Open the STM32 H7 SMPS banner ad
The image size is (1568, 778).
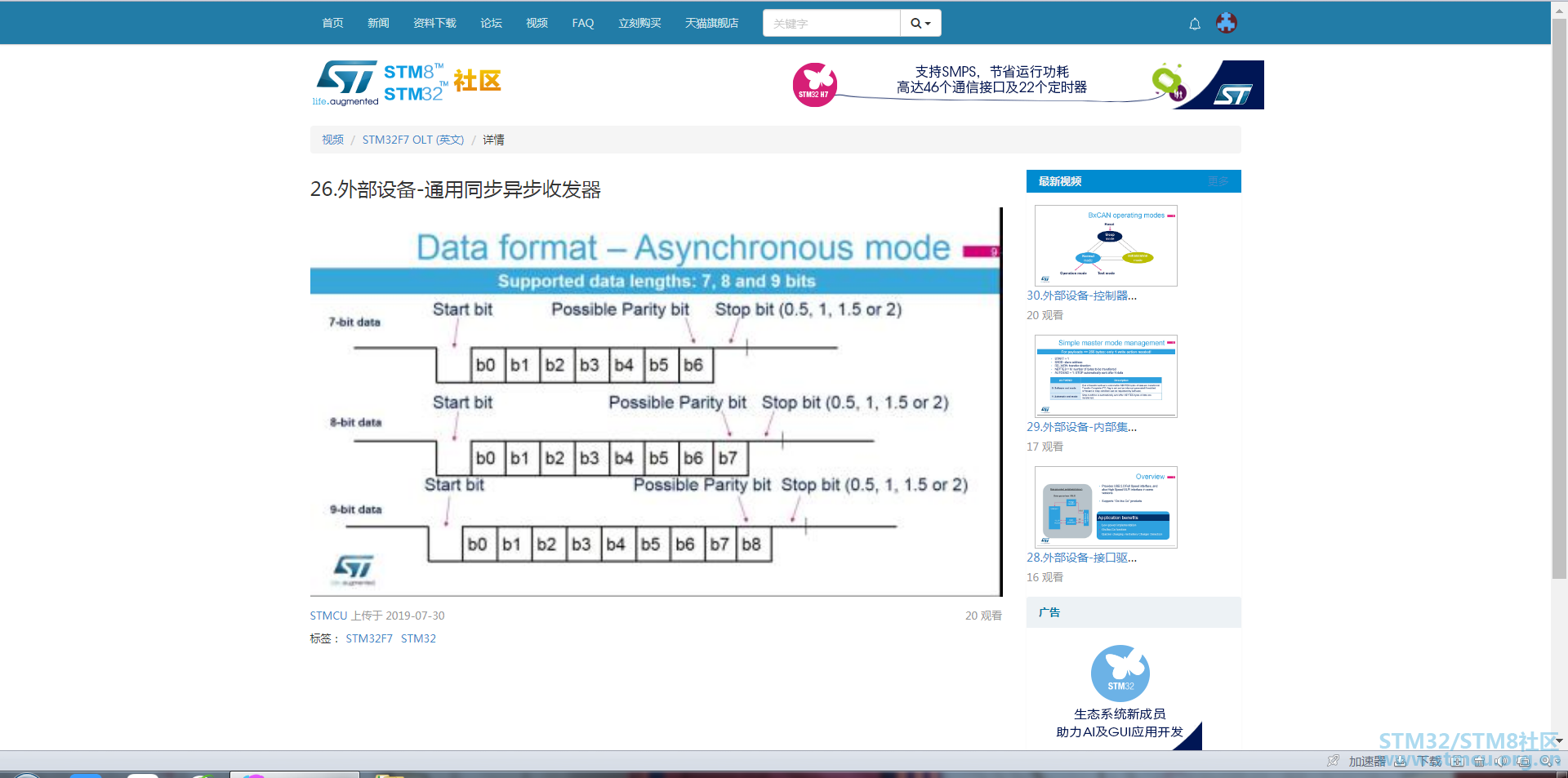coord(1028,85)
